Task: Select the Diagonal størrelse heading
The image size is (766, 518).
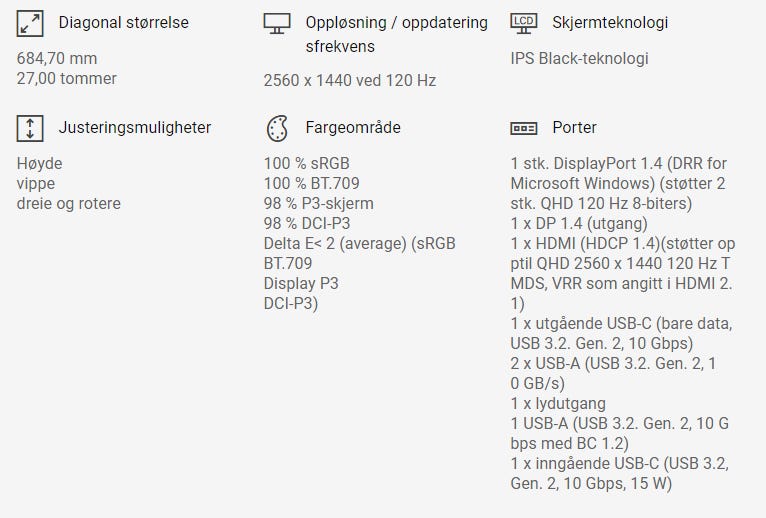Action: tap(123, 22)
